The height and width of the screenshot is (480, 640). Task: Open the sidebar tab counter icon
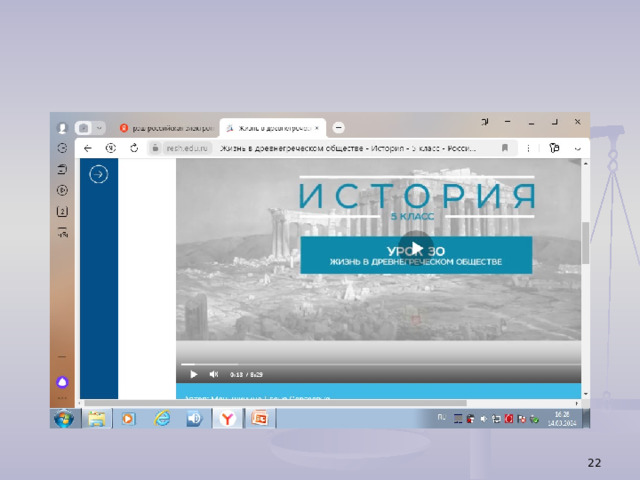click(62, 211)
